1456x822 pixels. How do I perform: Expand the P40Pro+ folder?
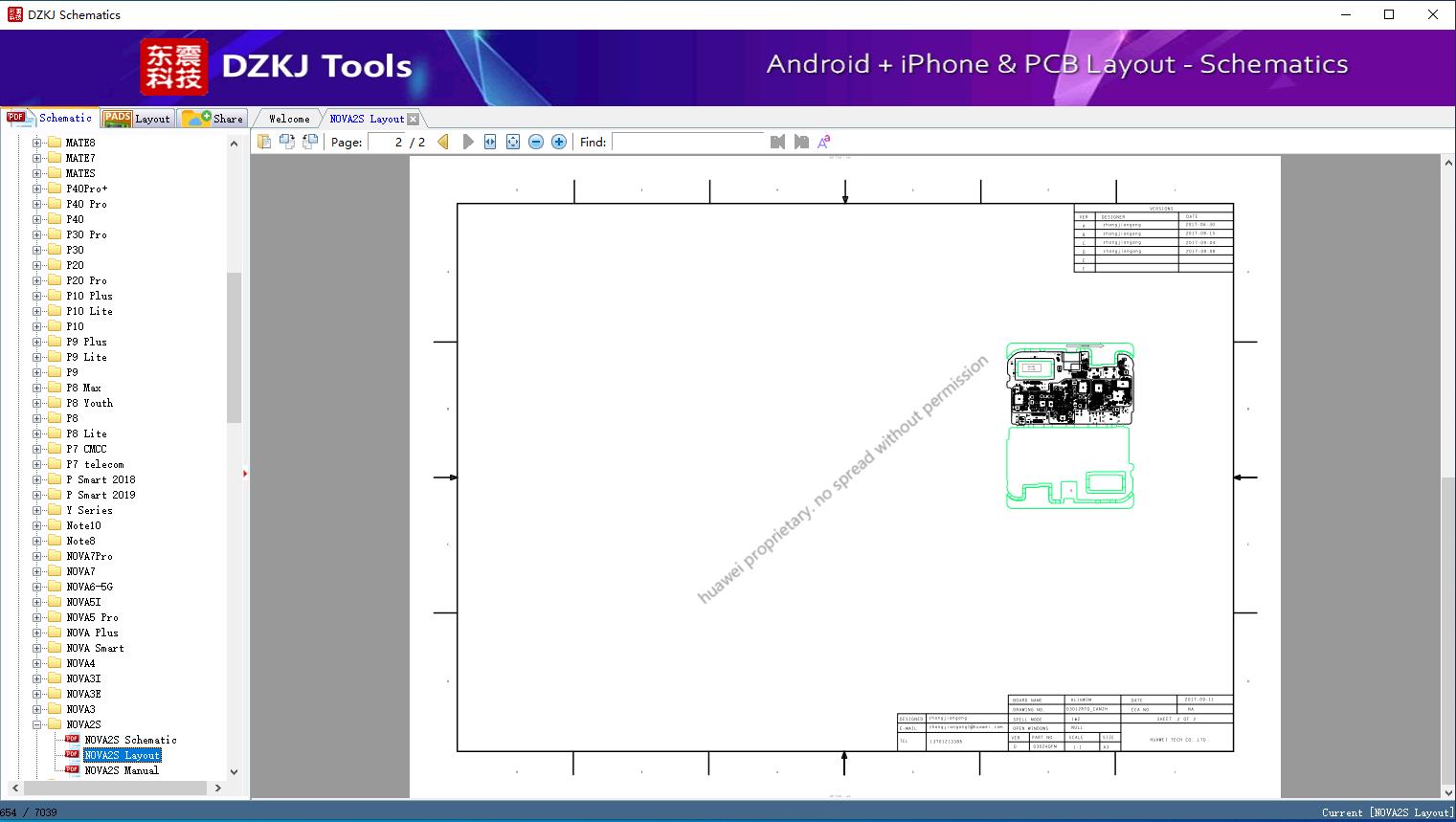click(37, 189)
